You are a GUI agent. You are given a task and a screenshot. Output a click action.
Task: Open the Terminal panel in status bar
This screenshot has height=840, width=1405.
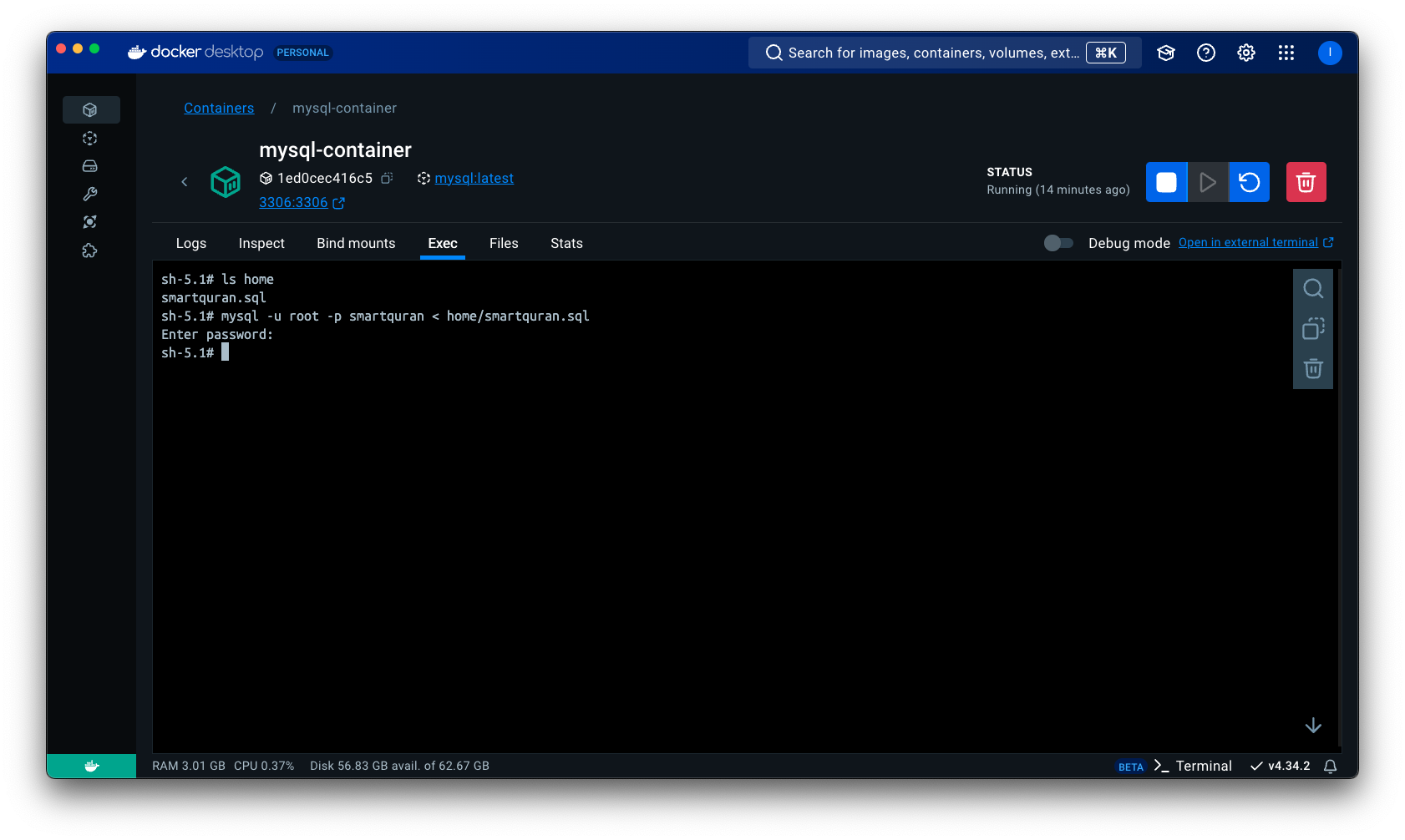click(x=1193, y=766)
